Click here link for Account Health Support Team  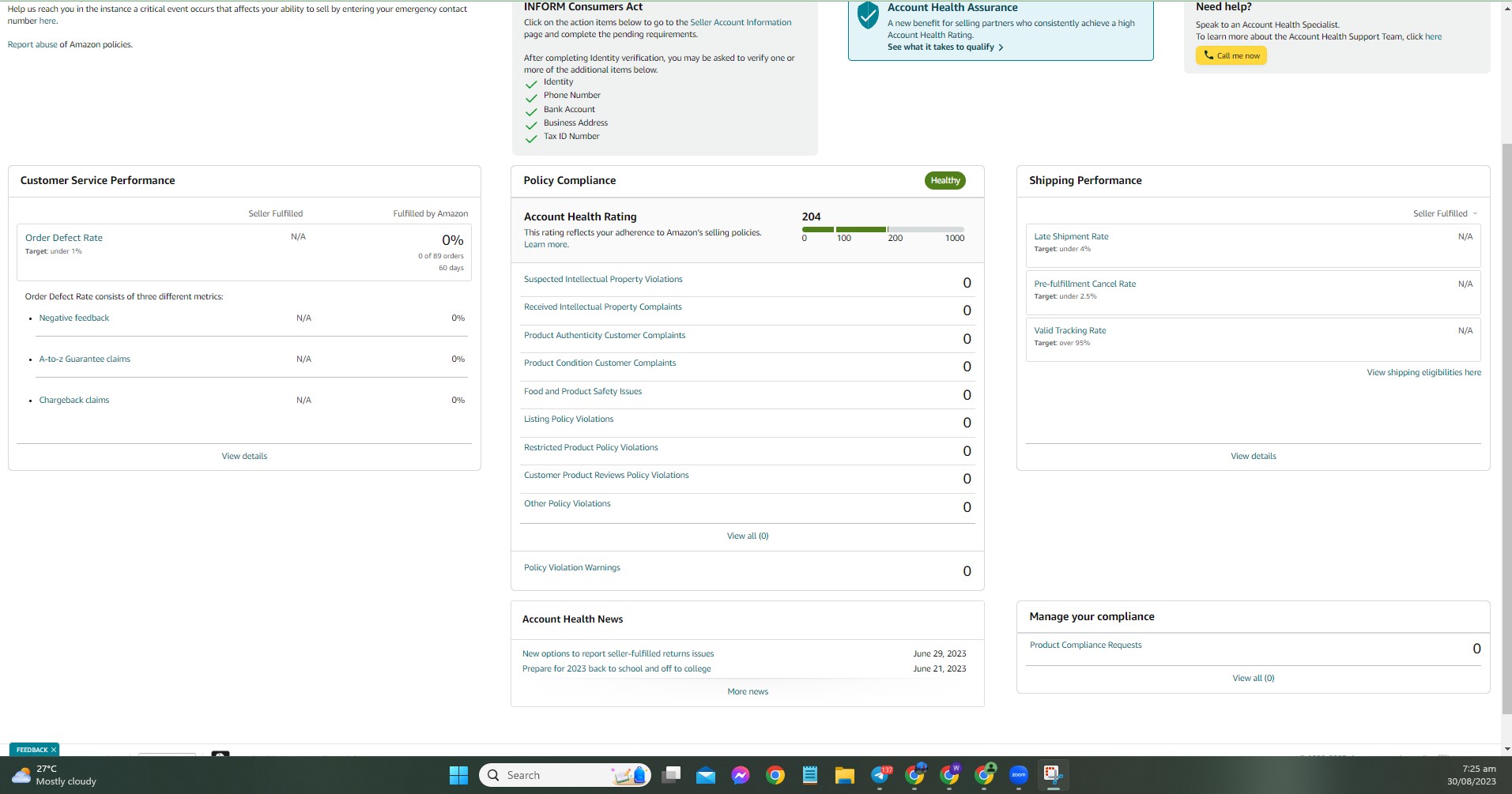click(x=1433, y=36)
